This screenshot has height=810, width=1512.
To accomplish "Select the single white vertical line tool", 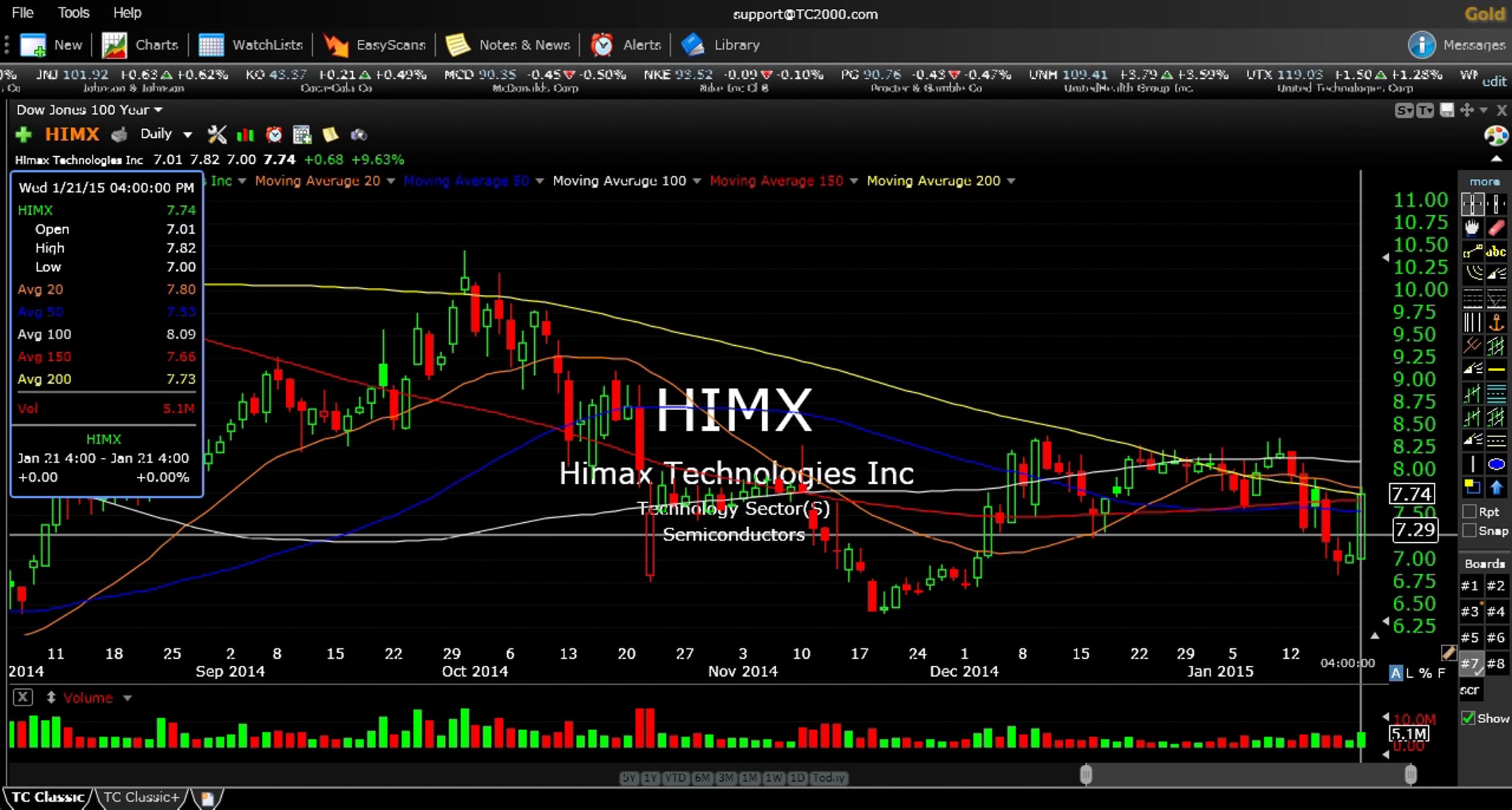I will tap(1472, 464).
